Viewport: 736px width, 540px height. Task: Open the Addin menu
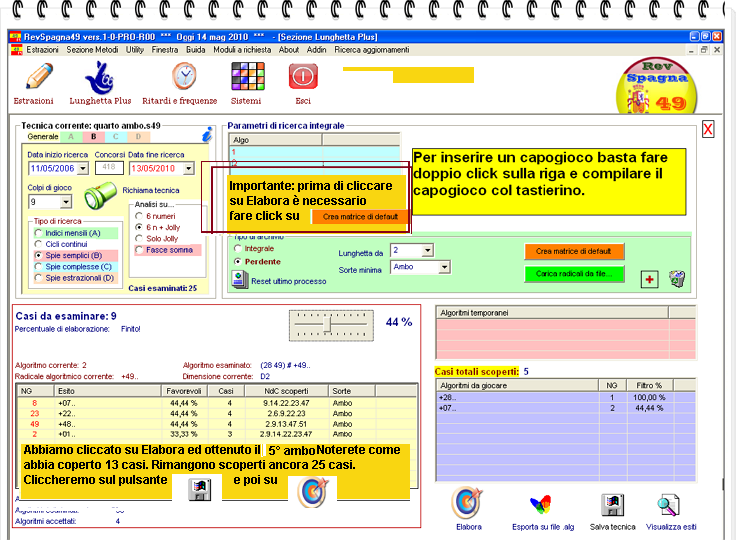[316, 50]
